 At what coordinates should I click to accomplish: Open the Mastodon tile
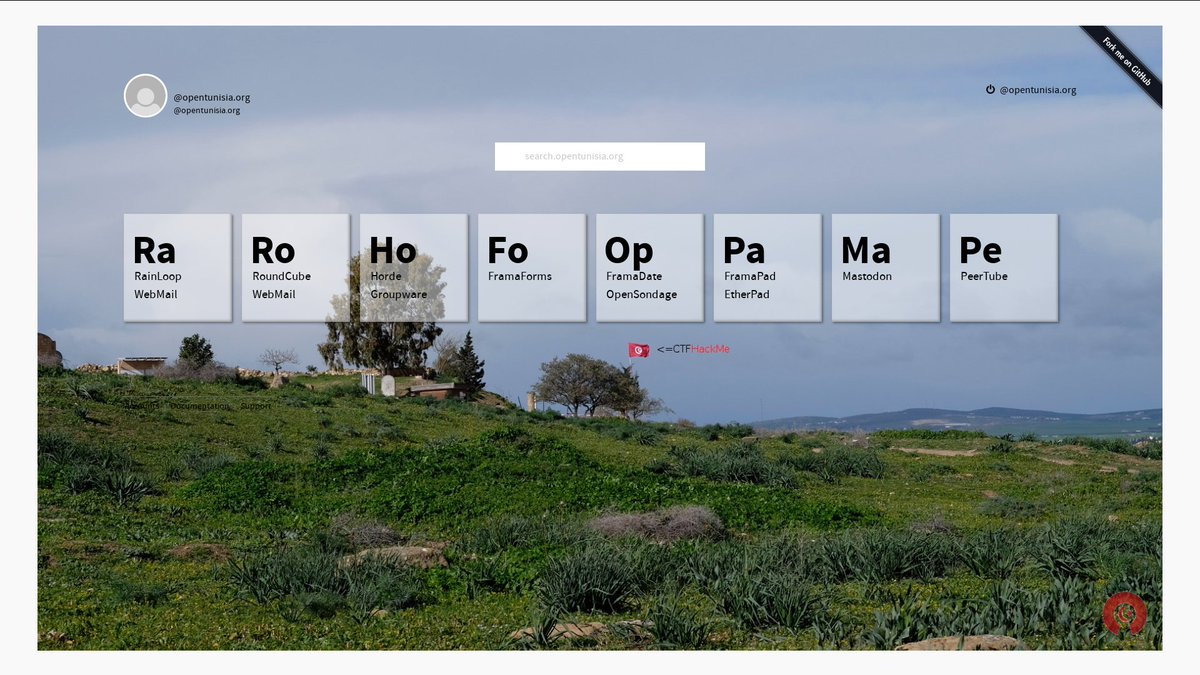(x=885, y=267)
